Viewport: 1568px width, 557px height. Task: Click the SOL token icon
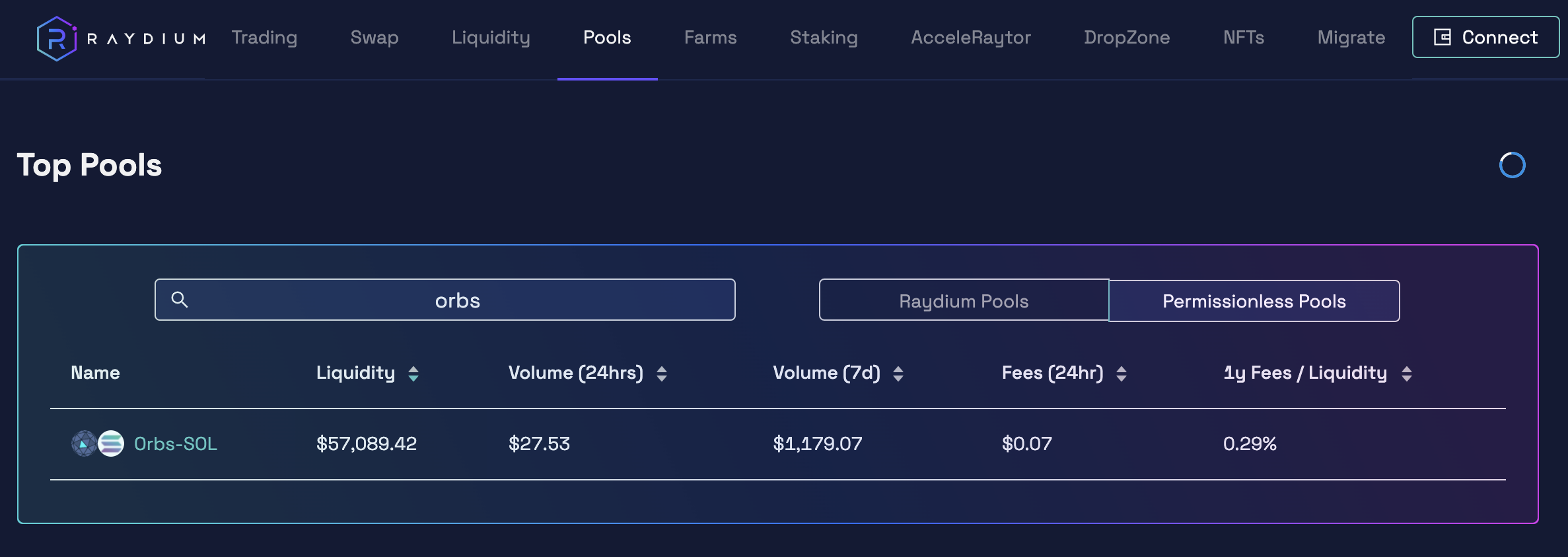click(x=111, y=443)
